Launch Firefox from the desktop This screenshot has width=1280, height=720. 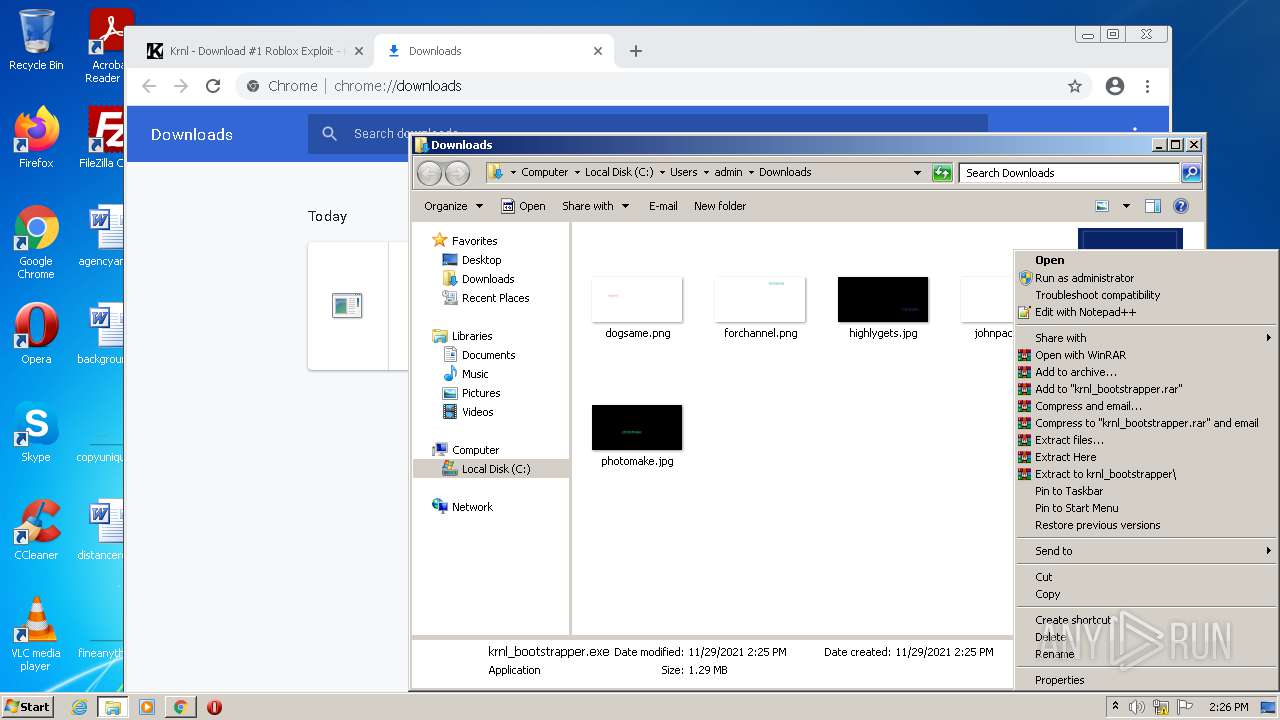click(36, 138)
